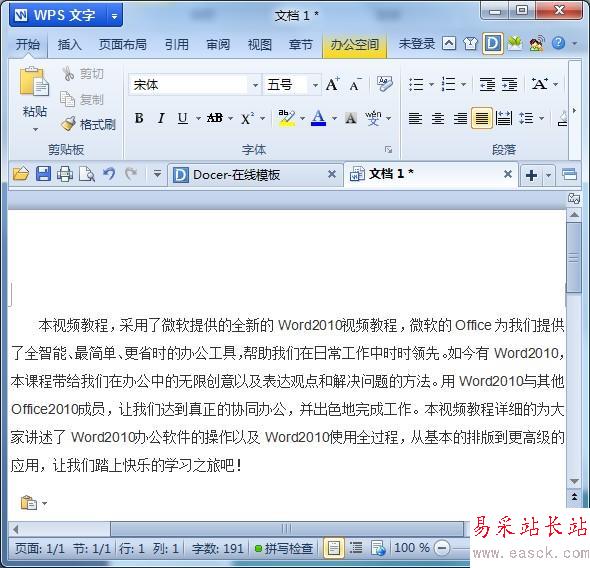Click the skin (shirt) icon in title ribbon
Screen dimensions: 590x568
click(x=470, y=44)
